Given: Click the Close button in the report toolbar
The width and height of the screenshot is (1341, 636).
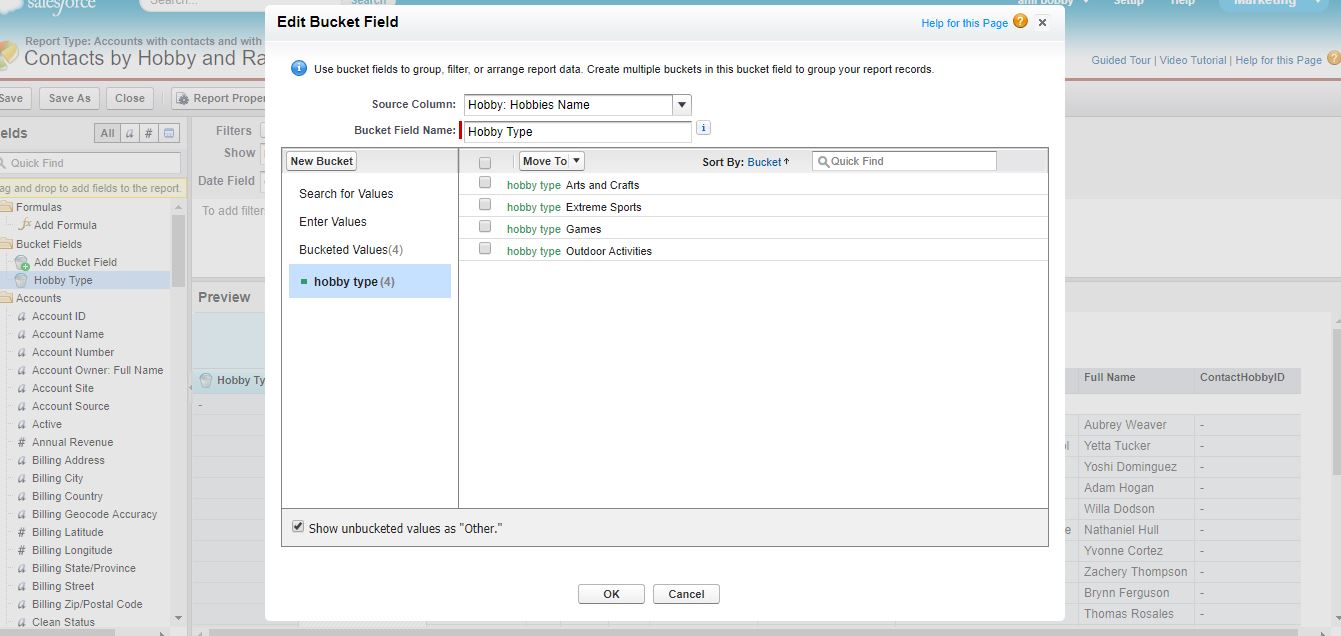Looking at the screenshot, I should coord(130,98).
